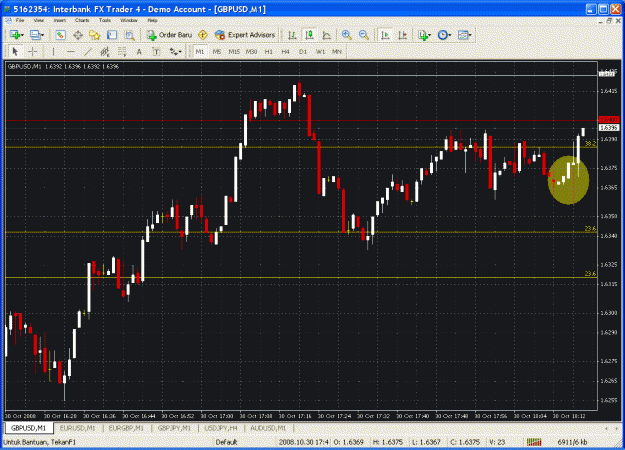
Task: Switch timeframe to M5
Action: [217, 51]
